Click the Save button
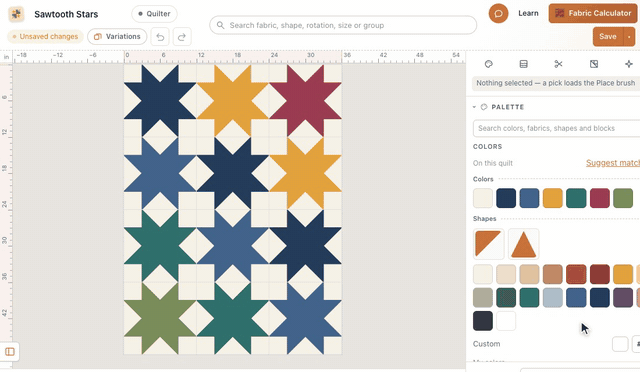 click(x=608, y=37)
